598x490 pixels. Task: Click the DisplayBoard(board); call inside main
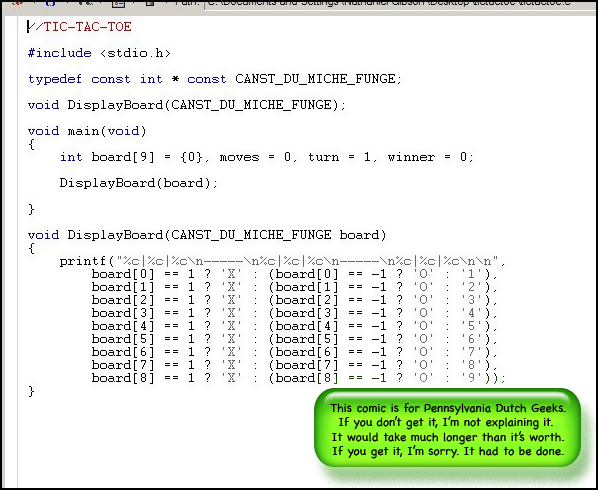138,183
